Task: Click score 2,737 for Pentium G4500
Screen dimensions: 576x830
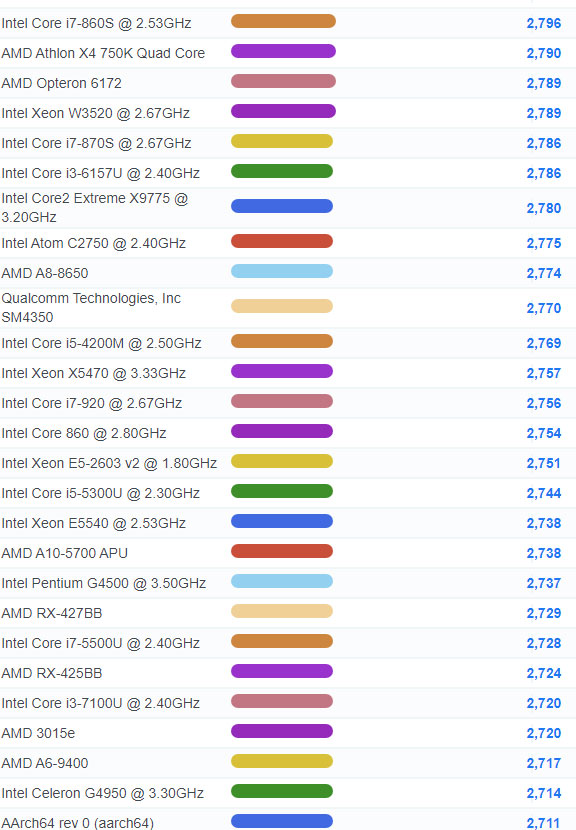Action: tap(544, 583)
